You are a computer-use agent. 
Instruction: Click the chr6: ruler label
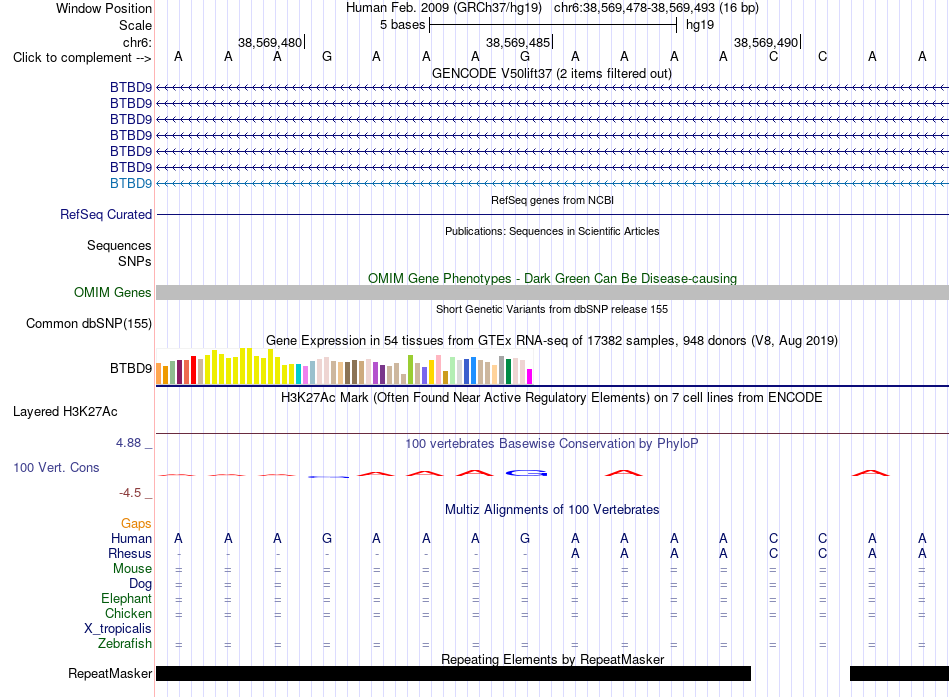click(x=137, y=42)
